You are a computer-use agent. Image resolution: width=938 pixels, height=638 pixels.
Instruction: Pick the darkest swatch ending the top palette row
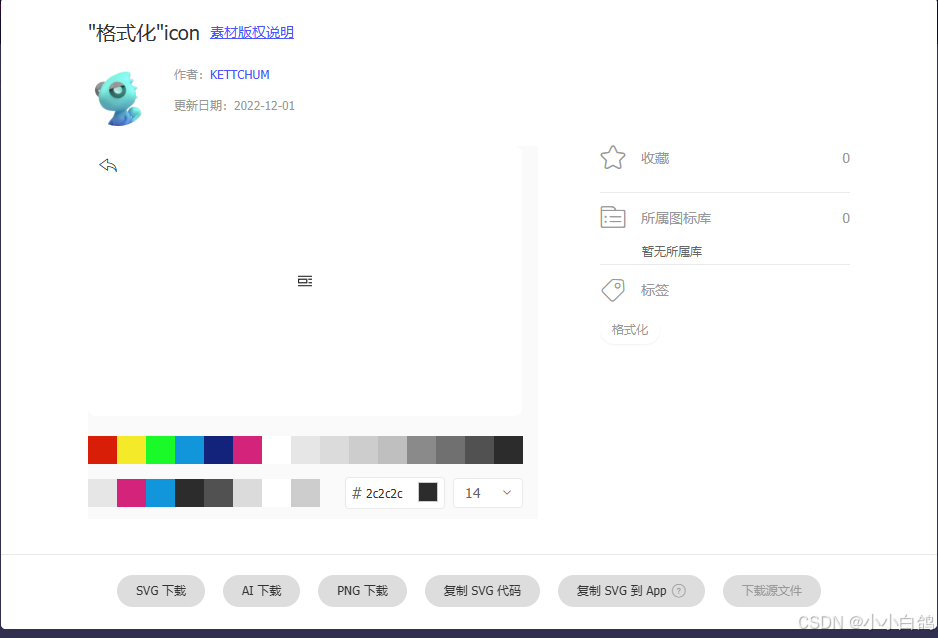pyautogui.click(x=508, y=450)
